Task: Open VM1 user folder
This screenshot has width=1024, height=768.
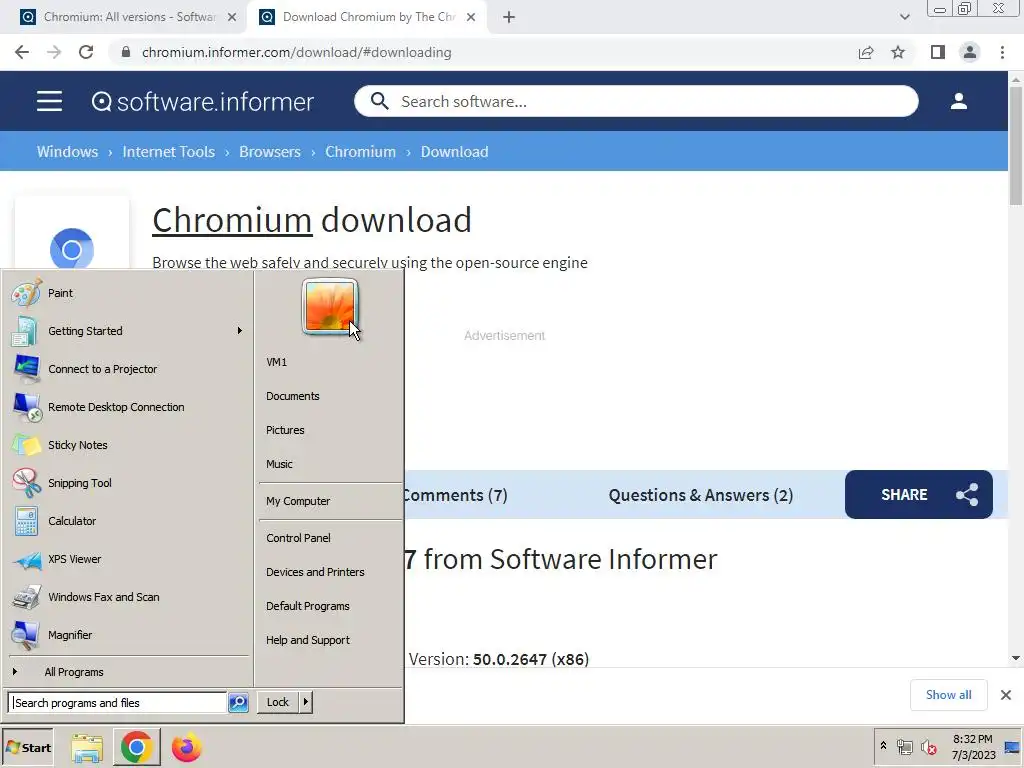Action: (276, 362)
